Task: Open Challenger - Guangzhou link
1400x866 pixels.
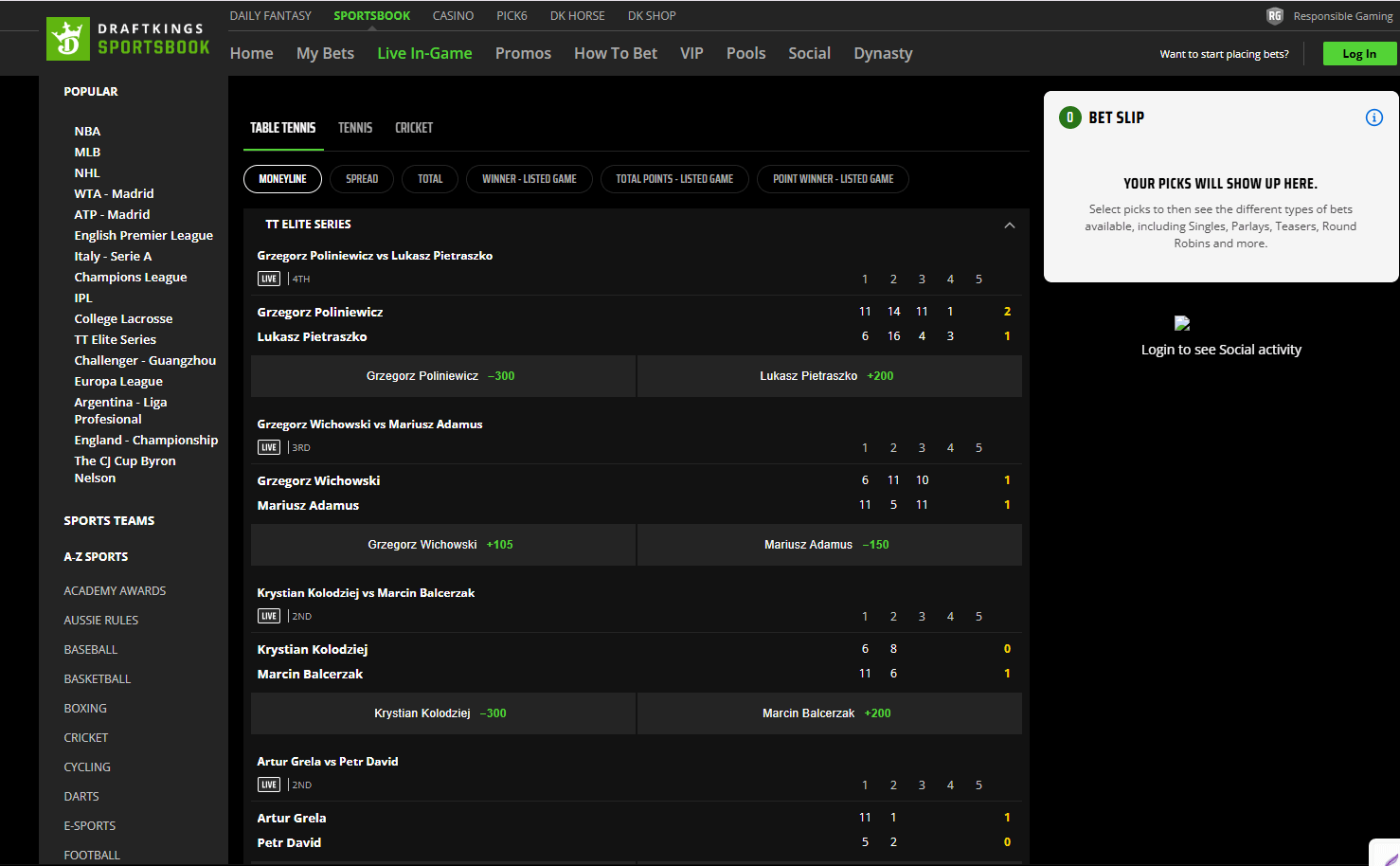Action: [145, 361]
